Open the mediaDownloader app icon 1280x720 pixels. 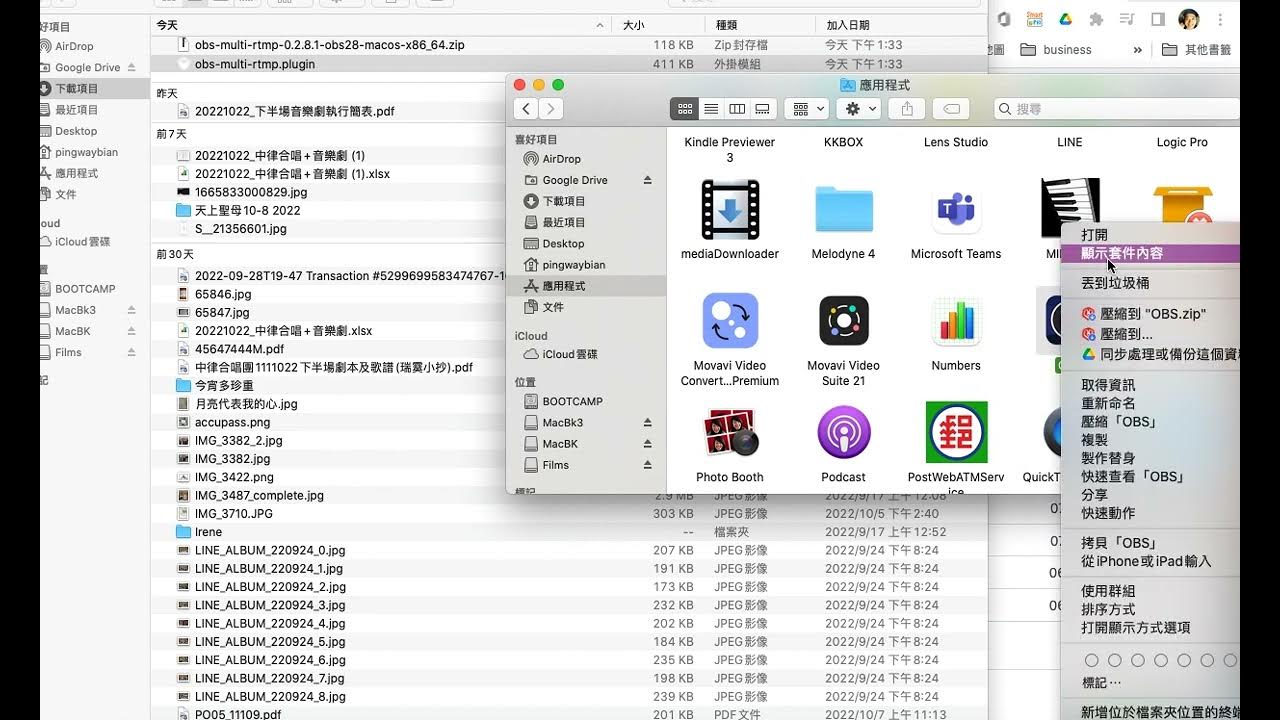tap(730, 209)
